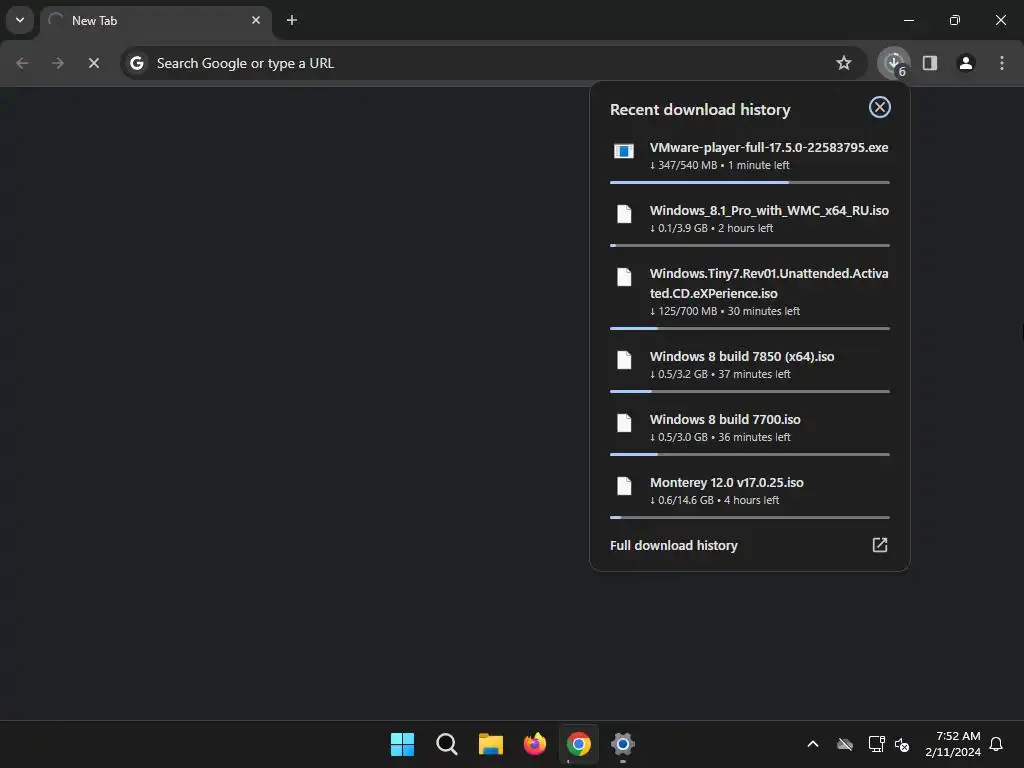The width and height of the screenshot is (1024, 768).
Task: Bookmark this tab with the star icon
Action: click(844, 63)
